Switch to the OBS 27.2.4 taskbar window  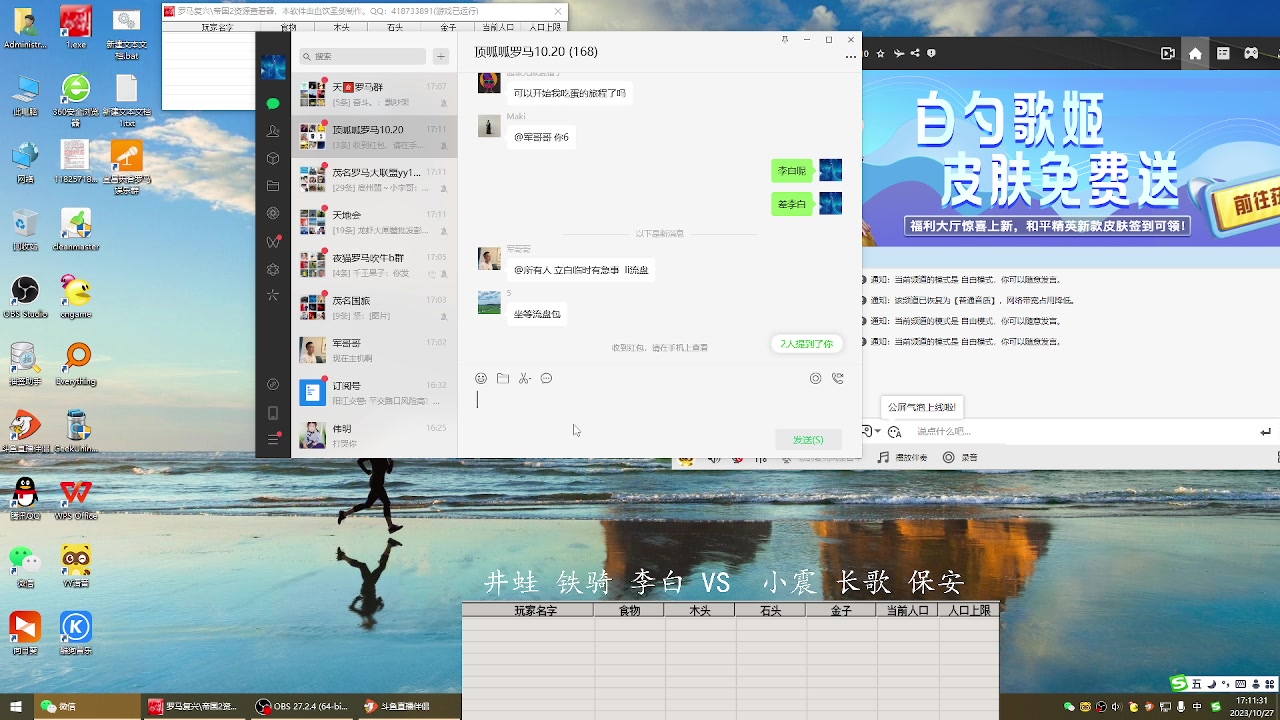pyautogui.click(x=300, y=706)
